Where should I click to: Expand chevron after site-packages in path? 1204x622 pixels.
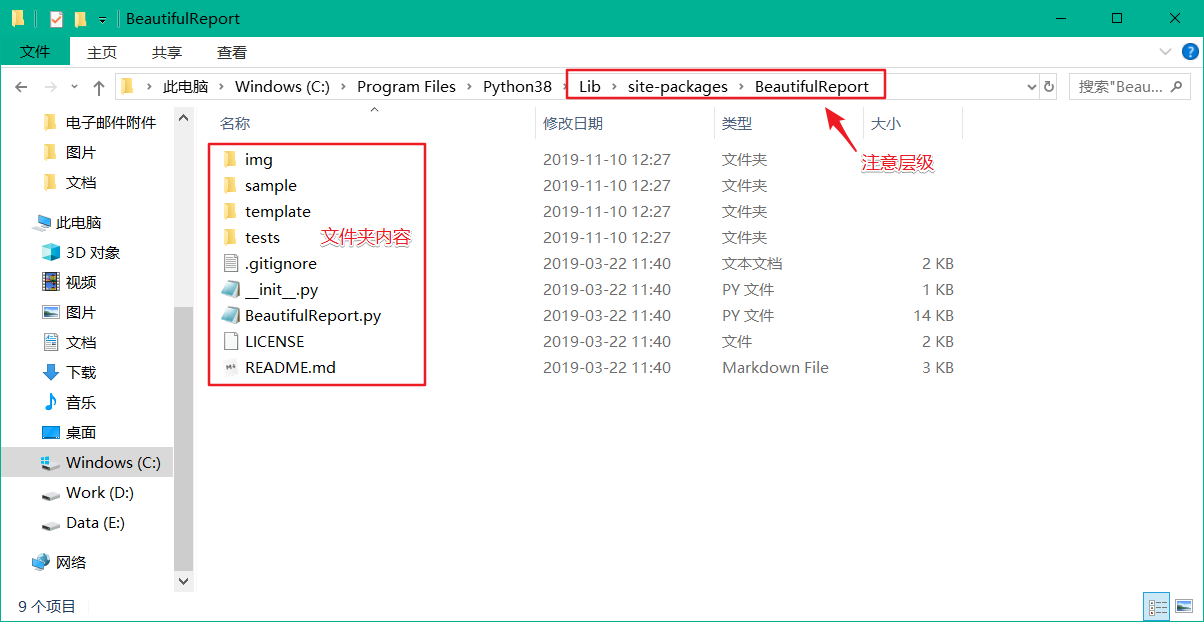point(742,87)
